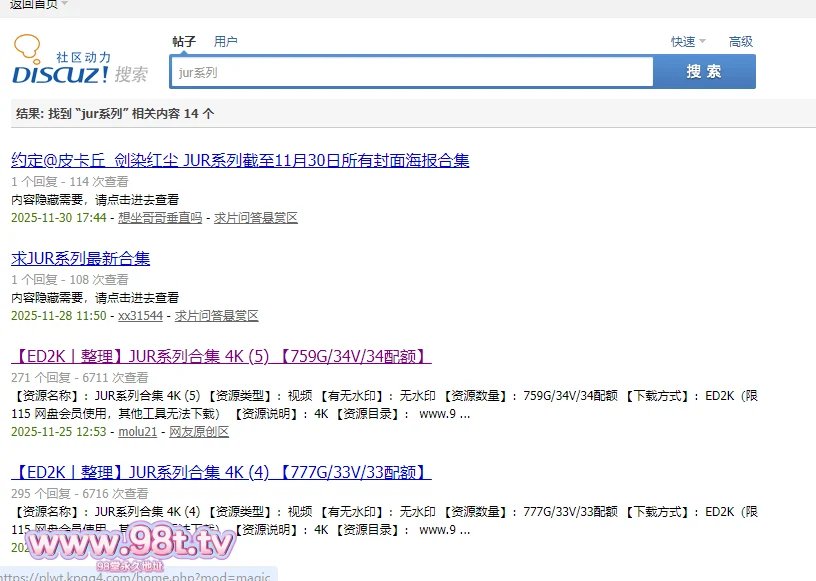View author profile xx31544
Viewport: 816px width, 581px height.
140,316
